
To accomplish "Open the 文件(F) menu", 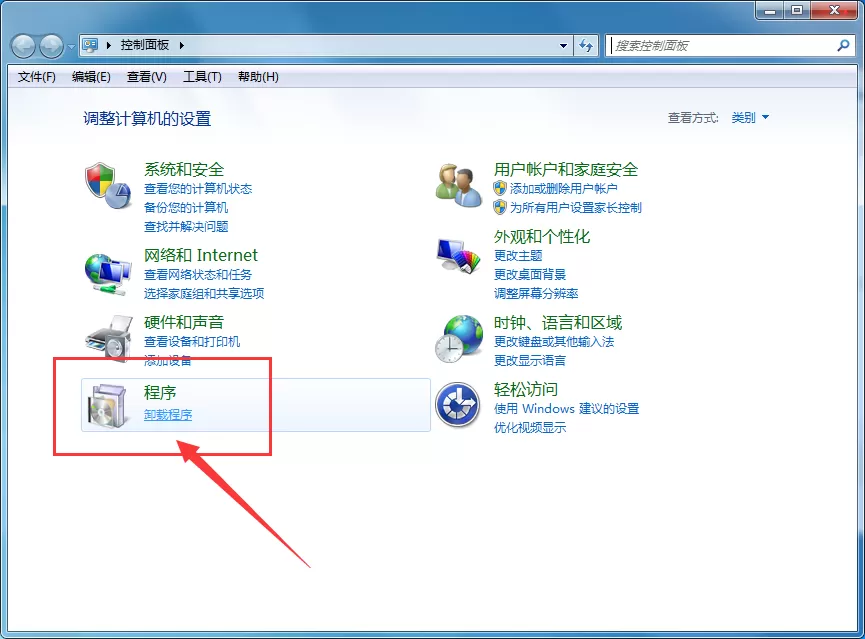I will point(36,77).
